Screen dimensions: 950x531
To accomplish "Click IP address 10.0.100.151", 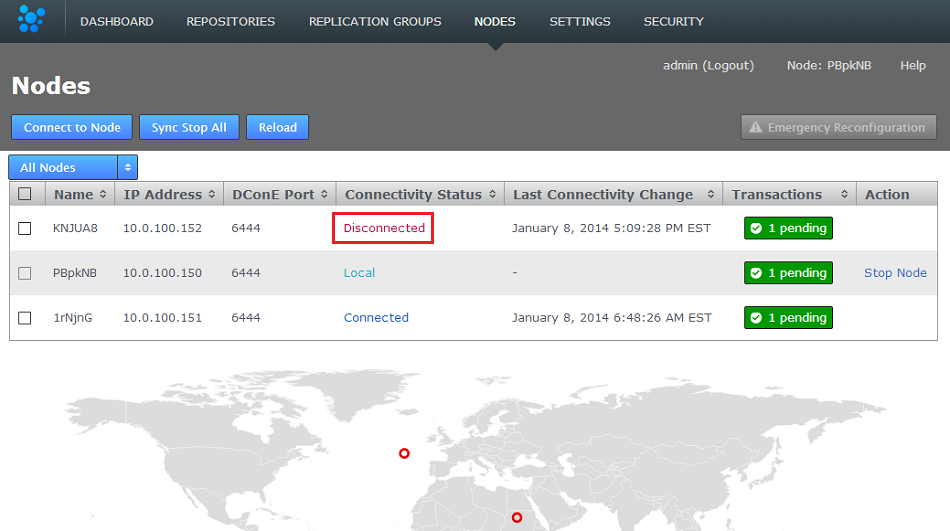I will point(162,318).
